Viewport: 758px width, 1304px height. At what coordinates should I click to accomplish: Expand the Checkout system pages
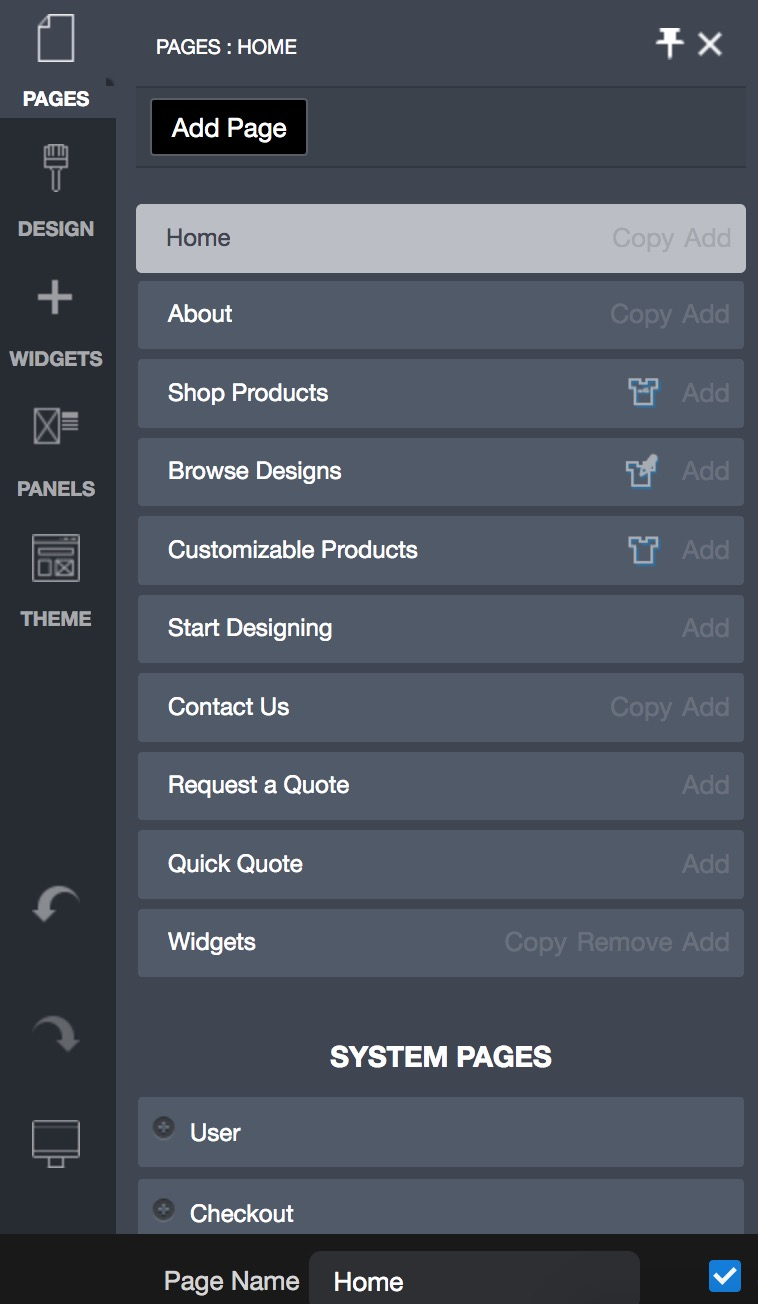click(x=163, y=1209)
